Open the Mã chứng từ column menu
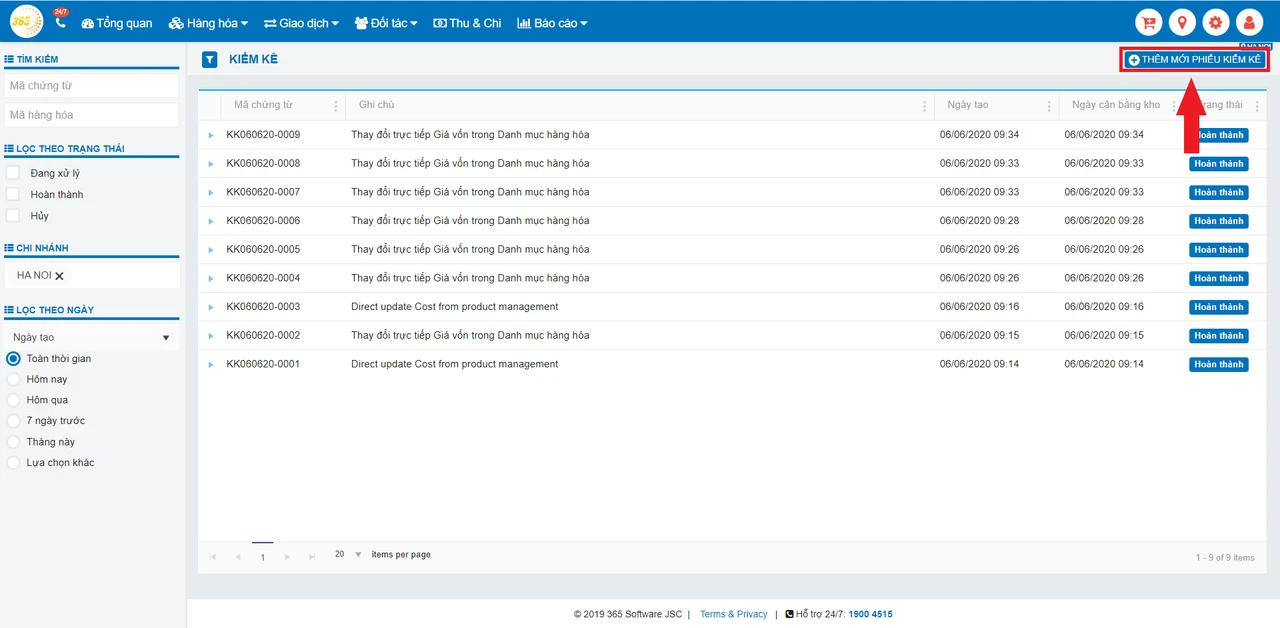The height and width of the screenshot is (628, 1280). coord(335,105)
